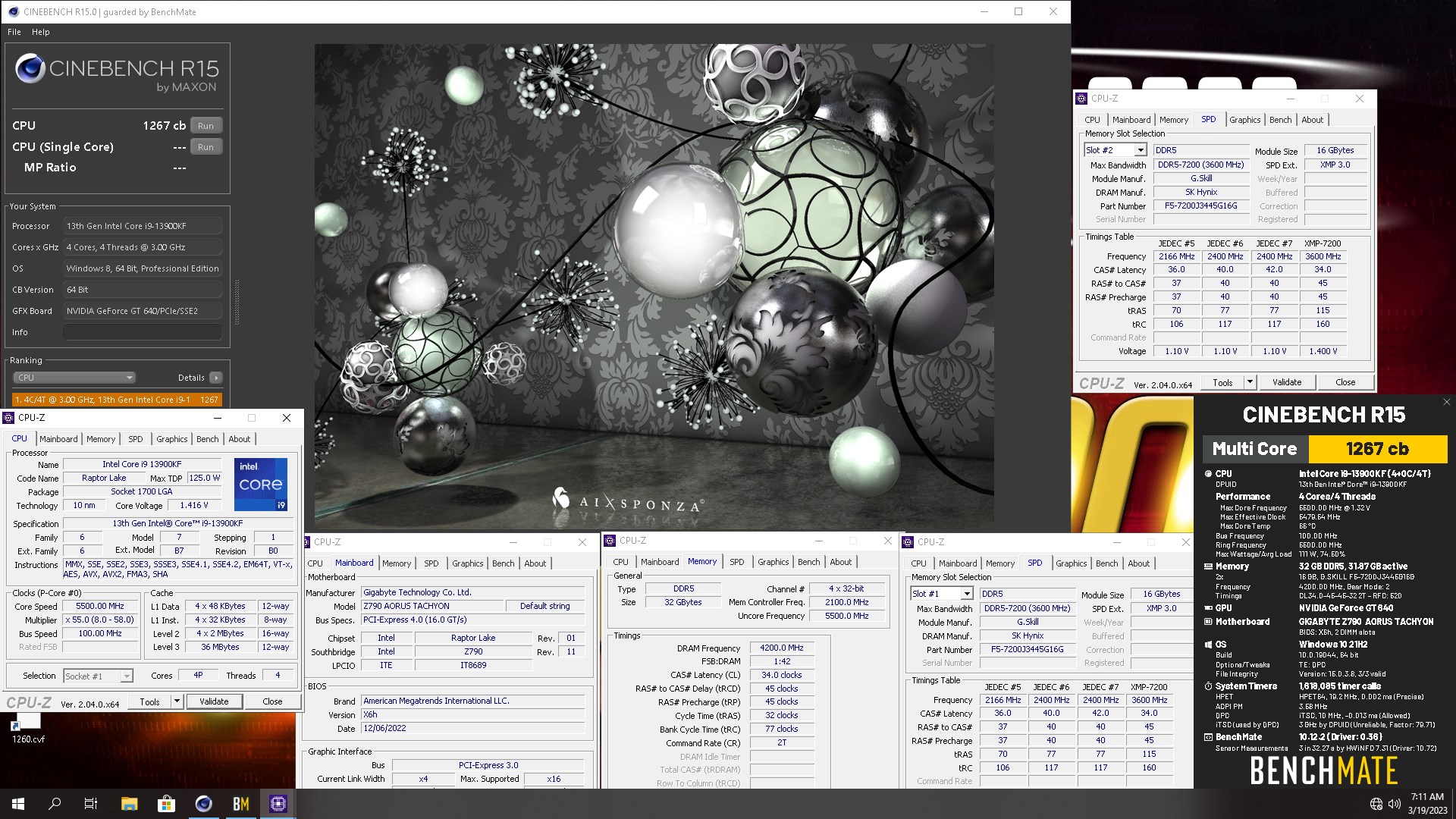This screenshot has width=1456, height=819.
Task: Switch to Mainboard tab in CPU window
Action: 58,439
